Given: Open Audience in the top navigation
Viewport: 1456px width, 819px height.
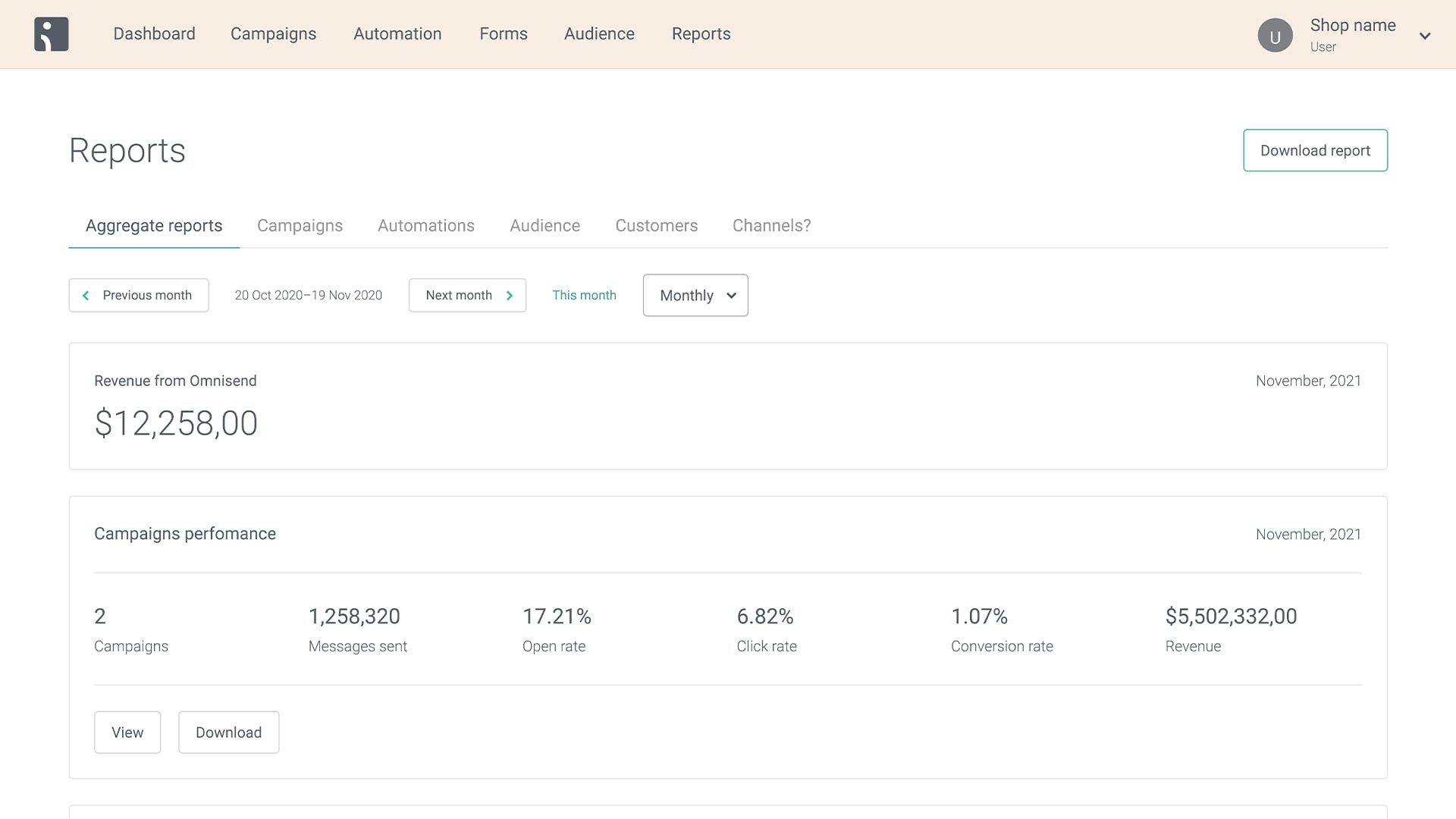Looking at the screenshot, I should pos(599,34).
